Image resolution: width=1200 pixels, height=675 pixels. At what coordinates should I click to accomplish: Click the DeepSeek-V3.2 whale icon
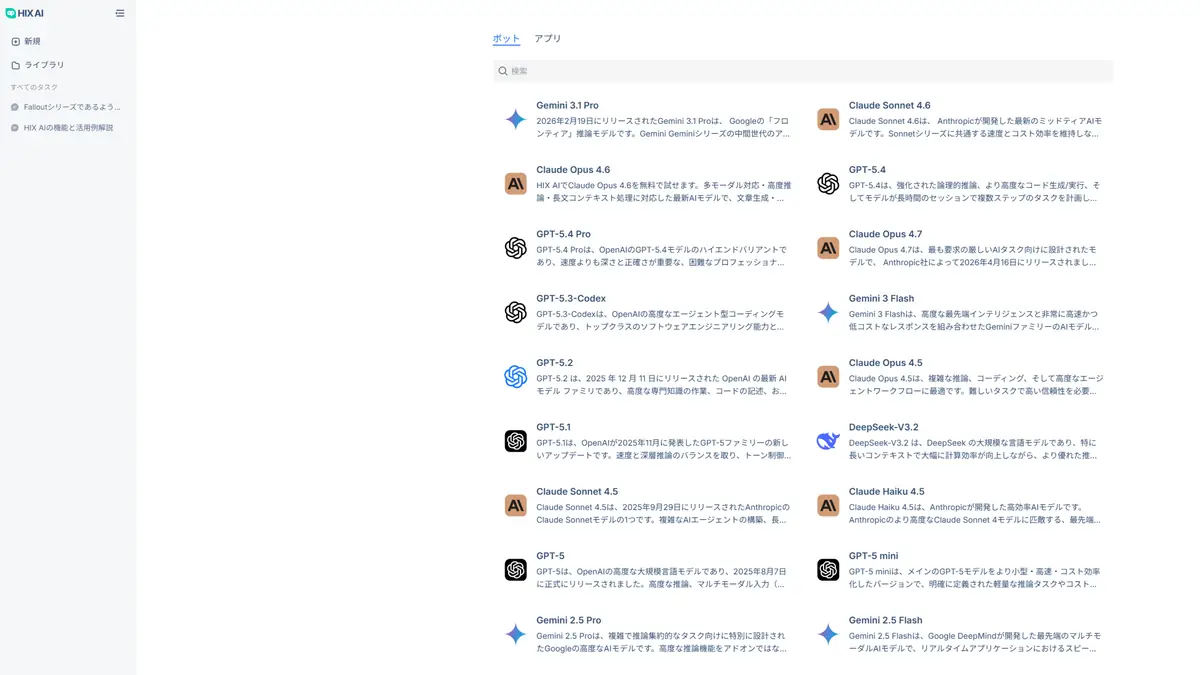pos(827,441)
